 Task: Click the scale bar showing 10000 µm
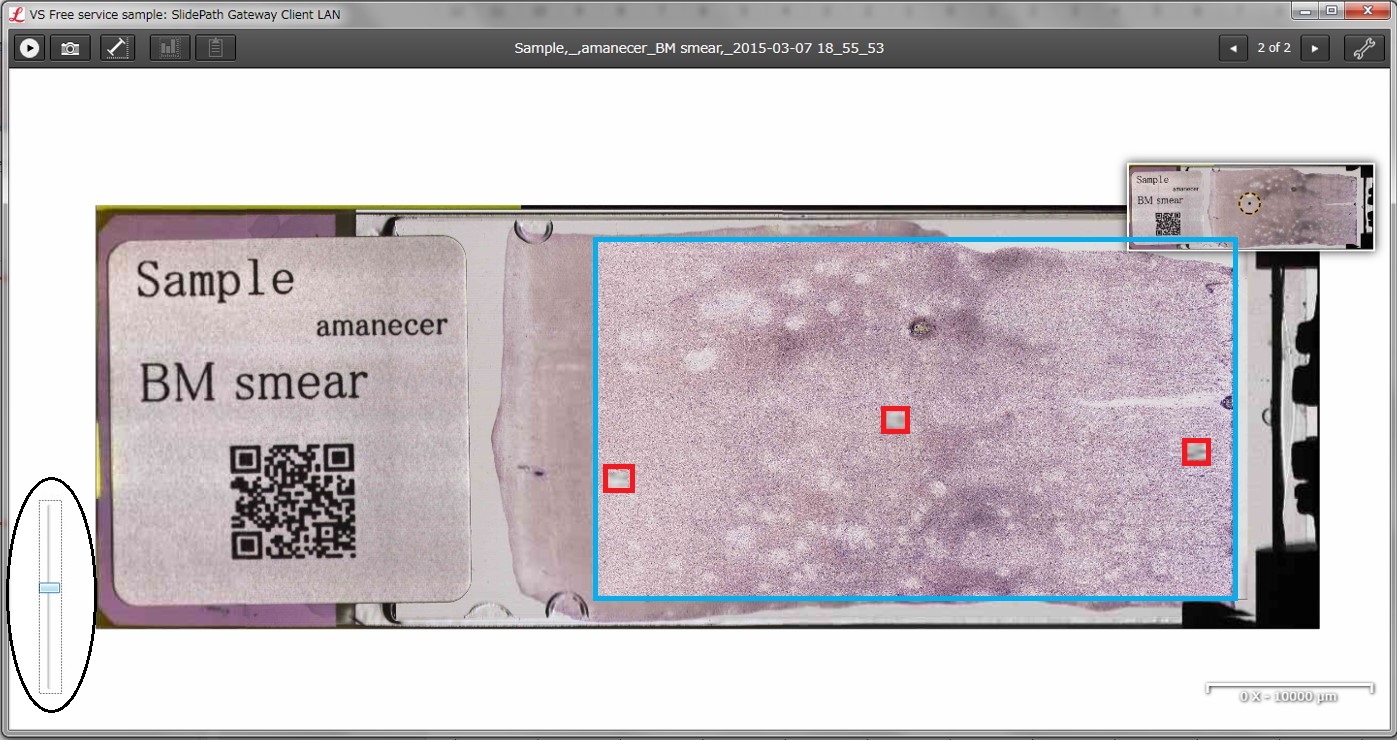(x=1288, y=692)
